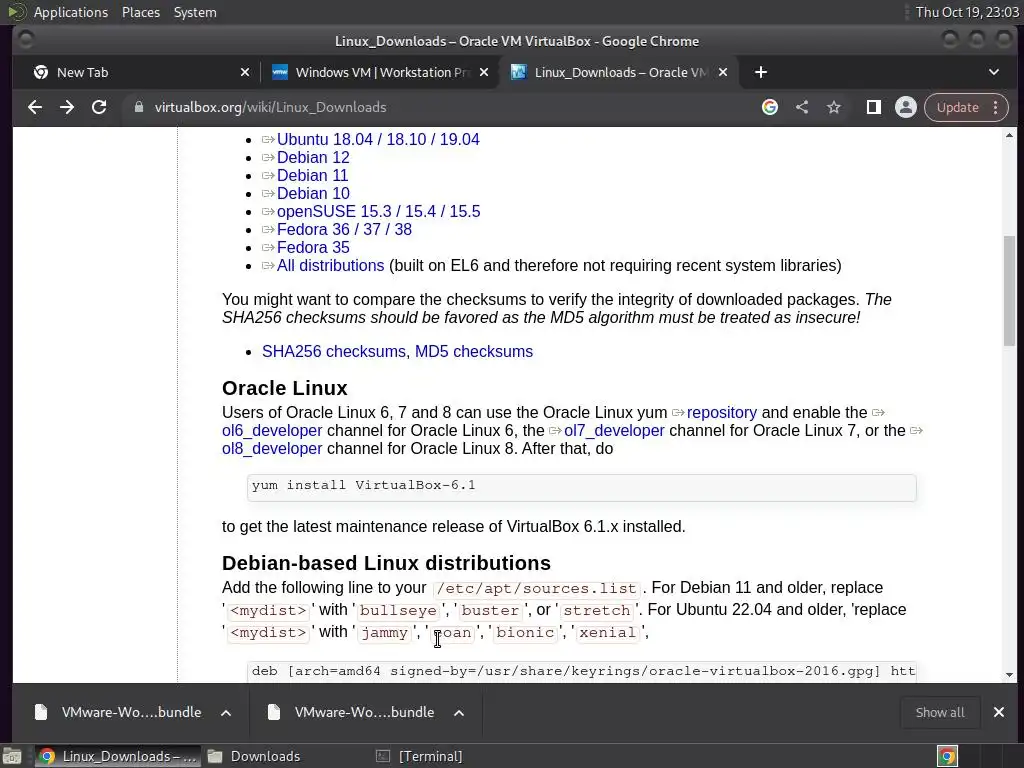Image resolution: width=1024 pixels, height=768 pixels.
Task: Open Google icon in address bar
Action: coord(770,107)
